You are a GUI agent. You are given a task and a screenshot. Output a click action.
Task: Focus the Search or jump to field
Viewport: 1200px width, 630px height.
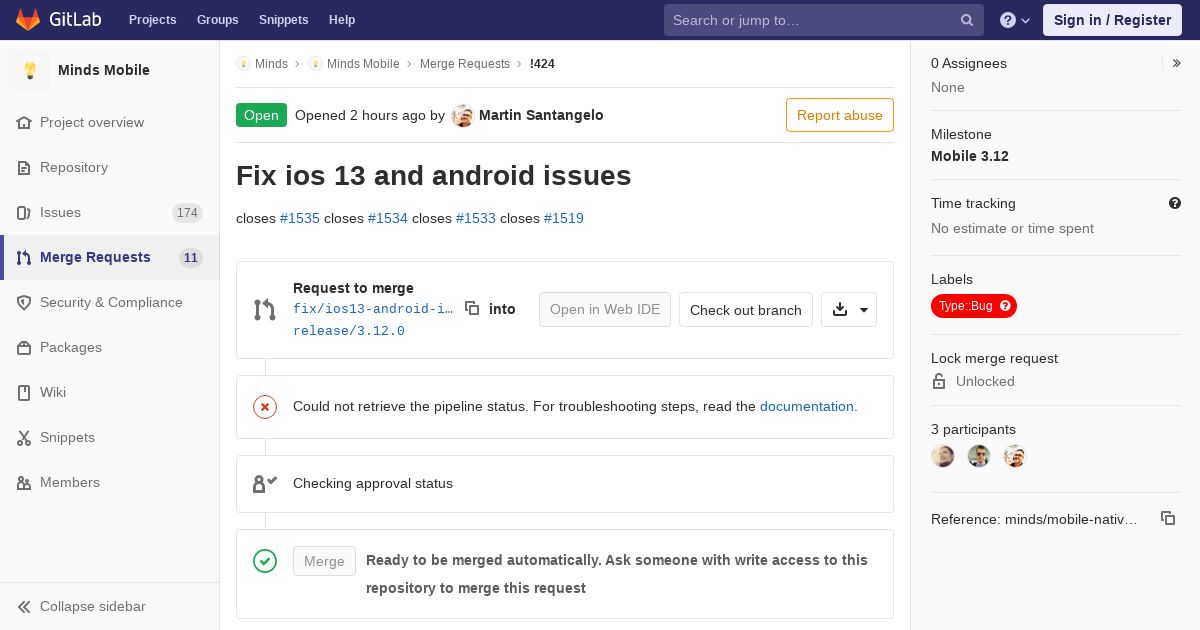click(823, 20)
